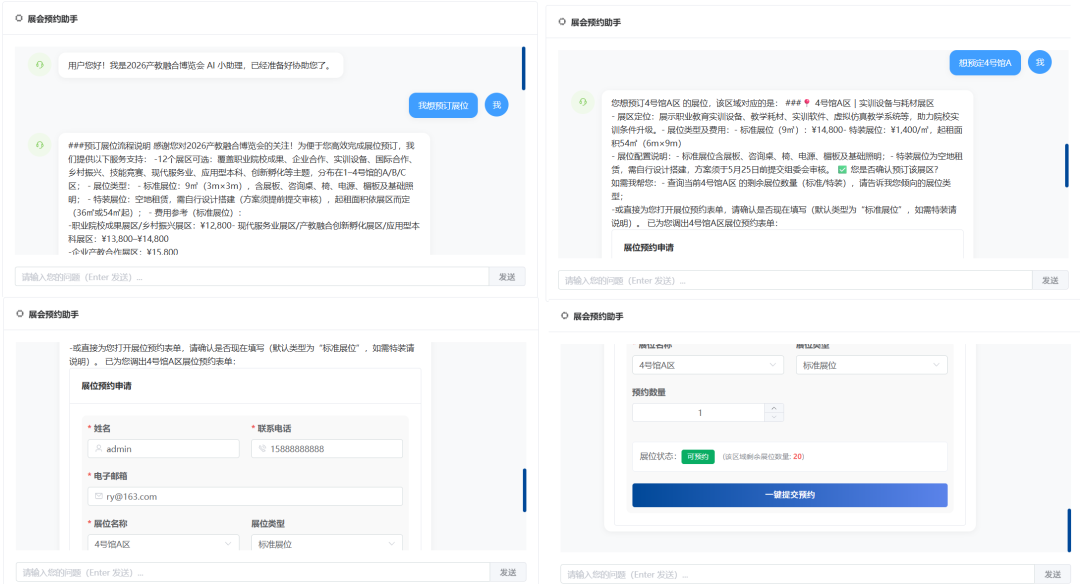Screen dimensions: 1080x586
Task: Click the bot avatar beside the 4号馆A区 reply
Action: point(583,102)
